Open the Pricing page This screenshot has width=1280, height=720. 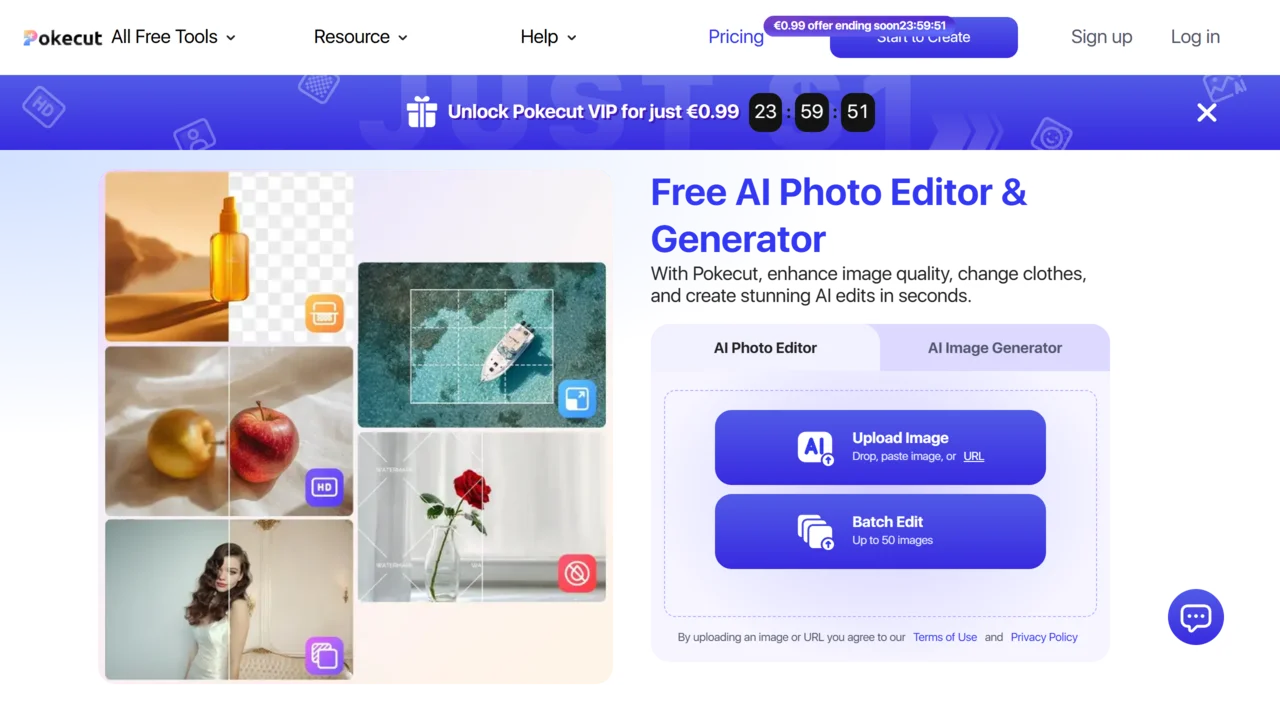(x=736, y=37)
